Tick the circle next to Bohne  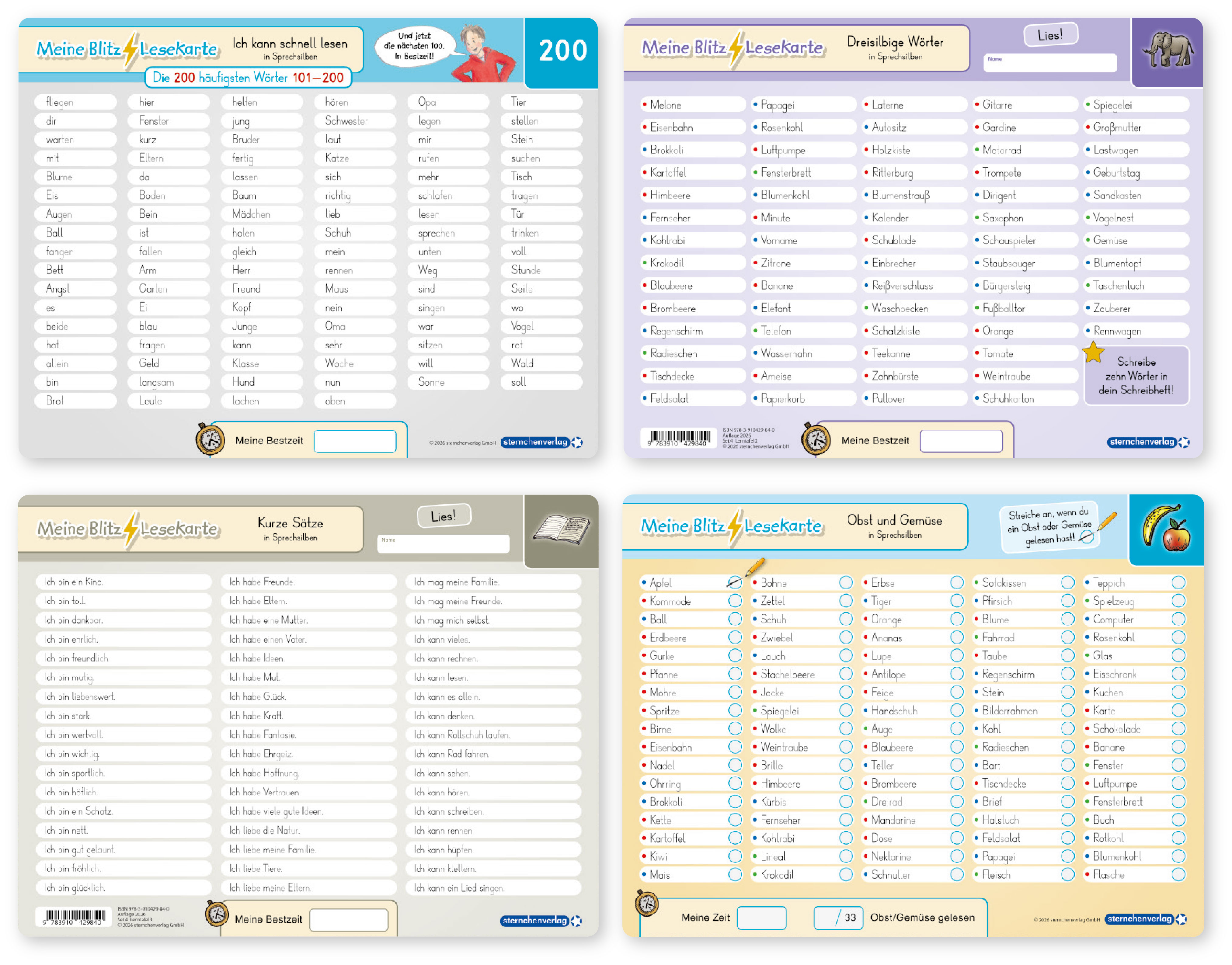pyautogui.click(x=845, y=582)
